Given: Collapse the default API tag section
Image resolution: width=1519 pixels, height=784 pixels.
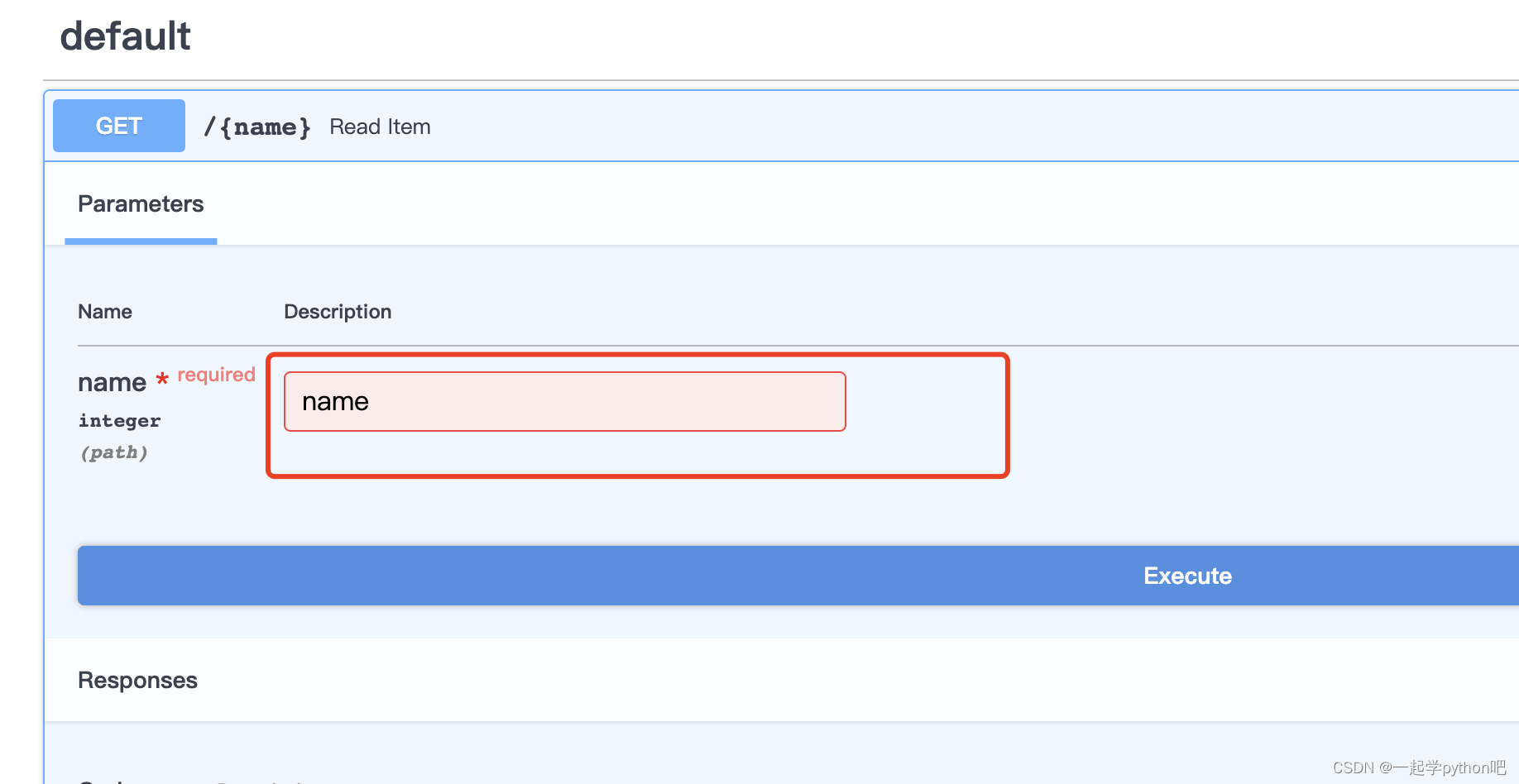Looking at the screenshot, I should pos(125,36).
